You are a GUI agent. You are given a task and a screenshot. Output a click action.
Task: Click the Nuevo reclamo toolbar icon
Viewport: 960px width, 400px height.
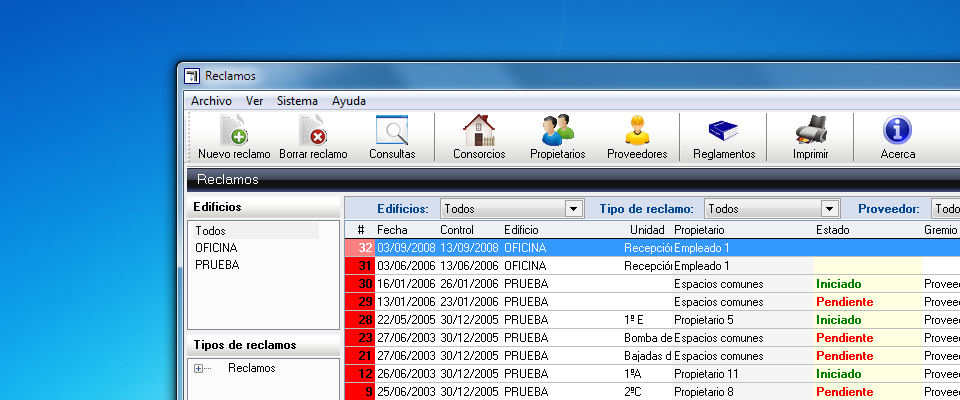(234, 132)
